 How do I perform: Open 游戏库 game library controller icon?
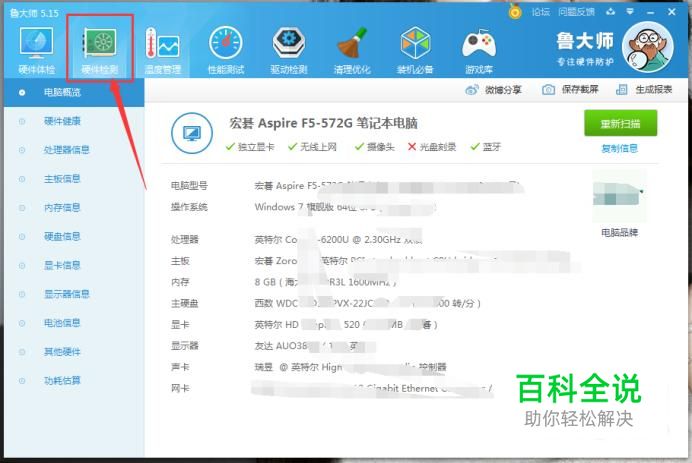point(479,44)
